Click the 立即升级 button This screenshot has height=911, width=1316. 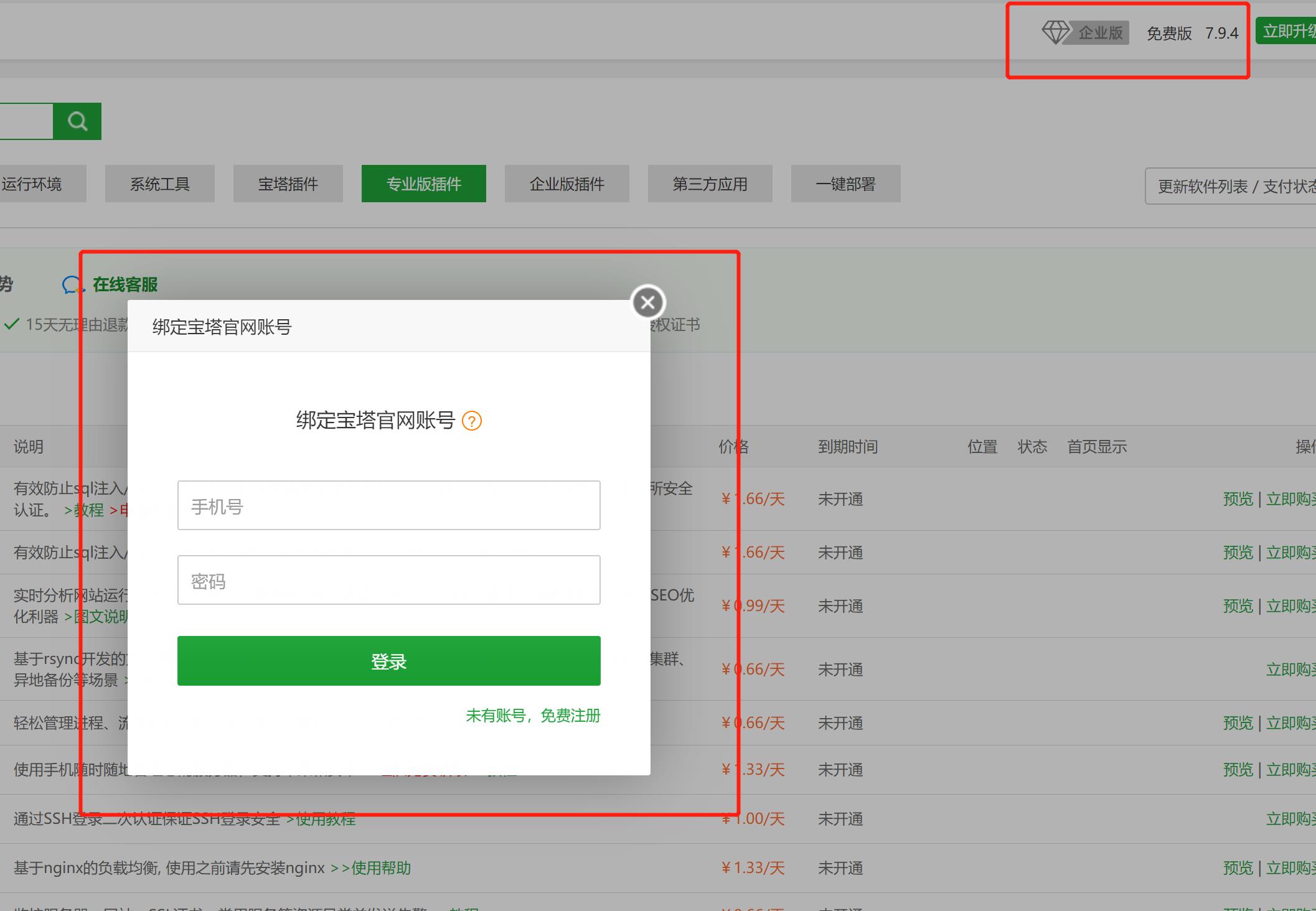(x=1286, y=31)
